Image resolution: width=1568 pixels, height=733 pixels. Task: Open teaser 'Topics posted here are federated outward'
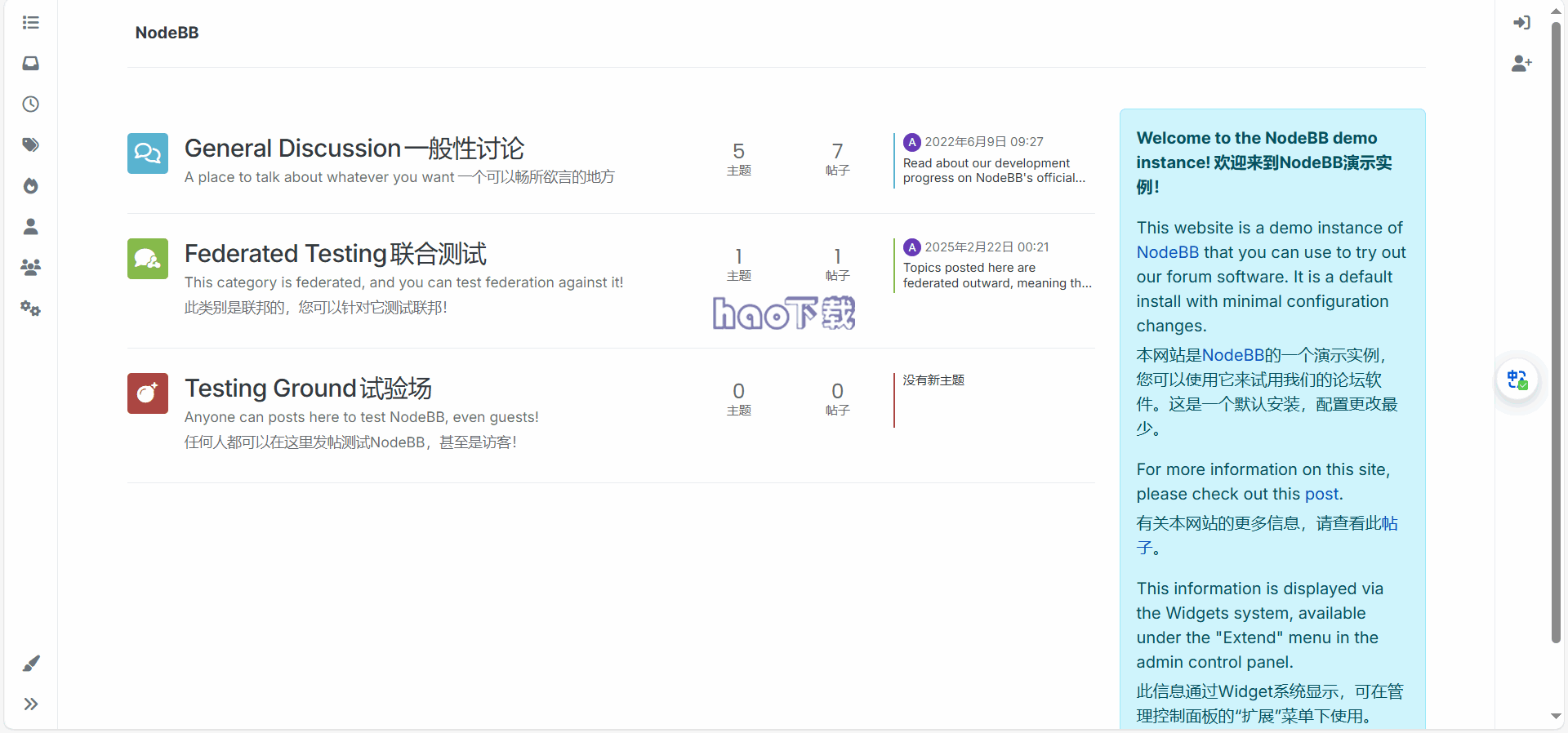[x=997, y=275]
